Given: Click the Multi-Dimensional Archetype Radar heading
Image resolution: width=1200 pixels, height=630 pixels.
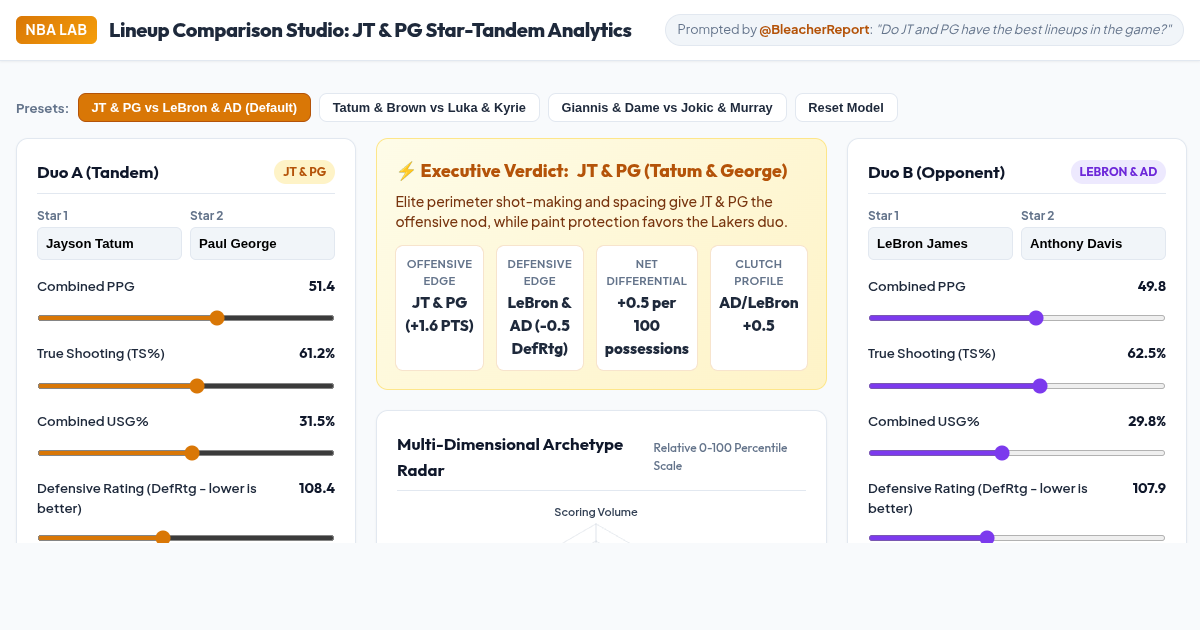Looking at the screenshot, I should 510,457.
